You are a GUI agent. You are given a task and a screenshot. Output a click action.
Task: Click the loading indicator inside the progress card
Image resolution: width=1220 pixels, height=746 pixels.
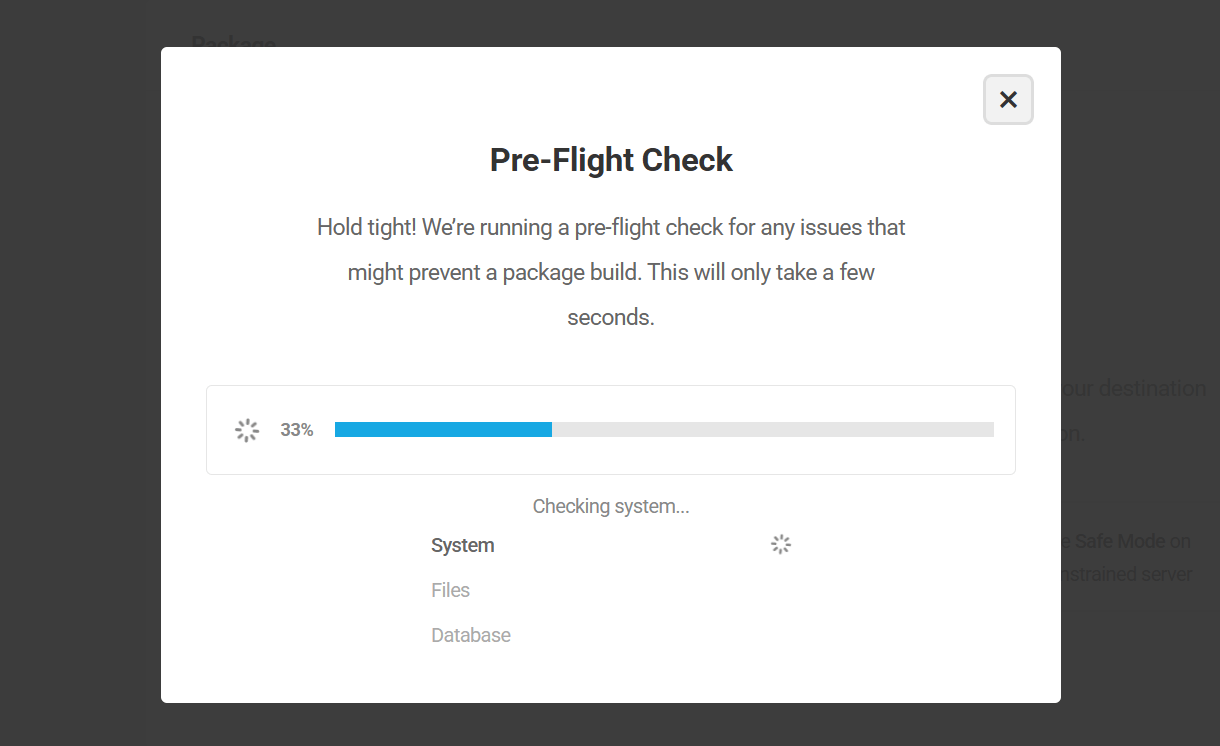pos(246,429)
